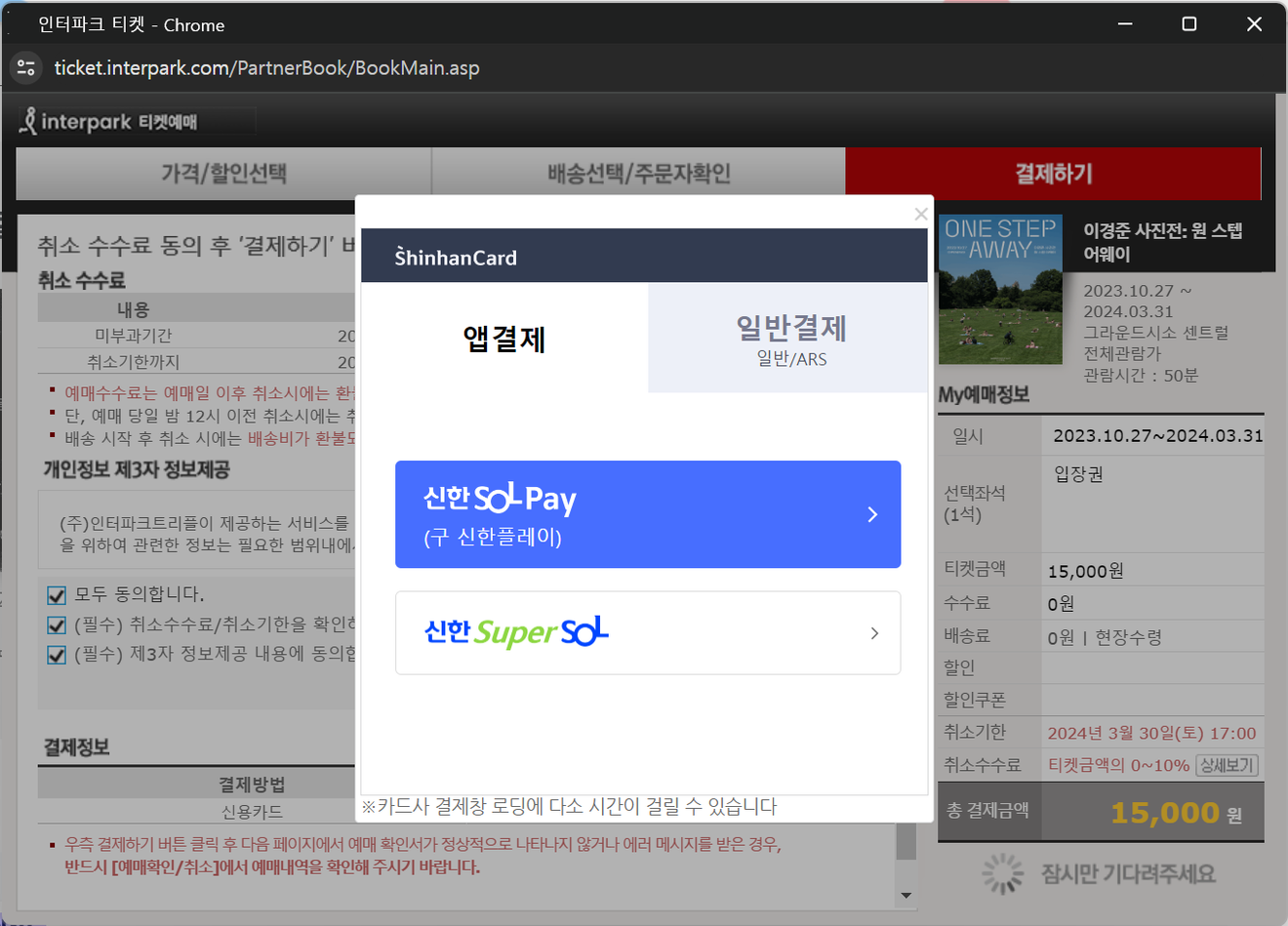Viewport: 1288px width, 926px height.
Task: Open the 배송선택/주문자확인 step tab
Action: (x=639, y=174)
